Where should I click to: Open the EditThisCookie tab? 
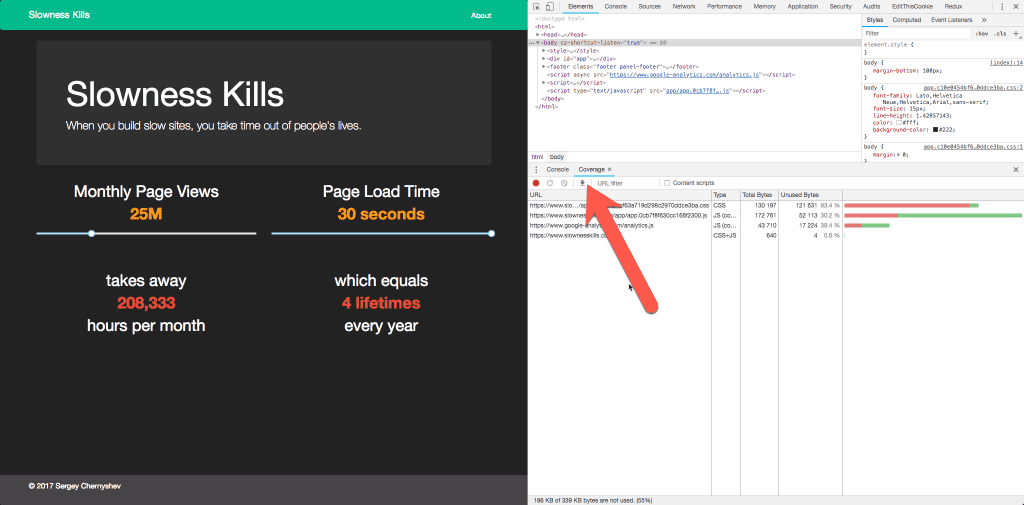pos(912,7)
